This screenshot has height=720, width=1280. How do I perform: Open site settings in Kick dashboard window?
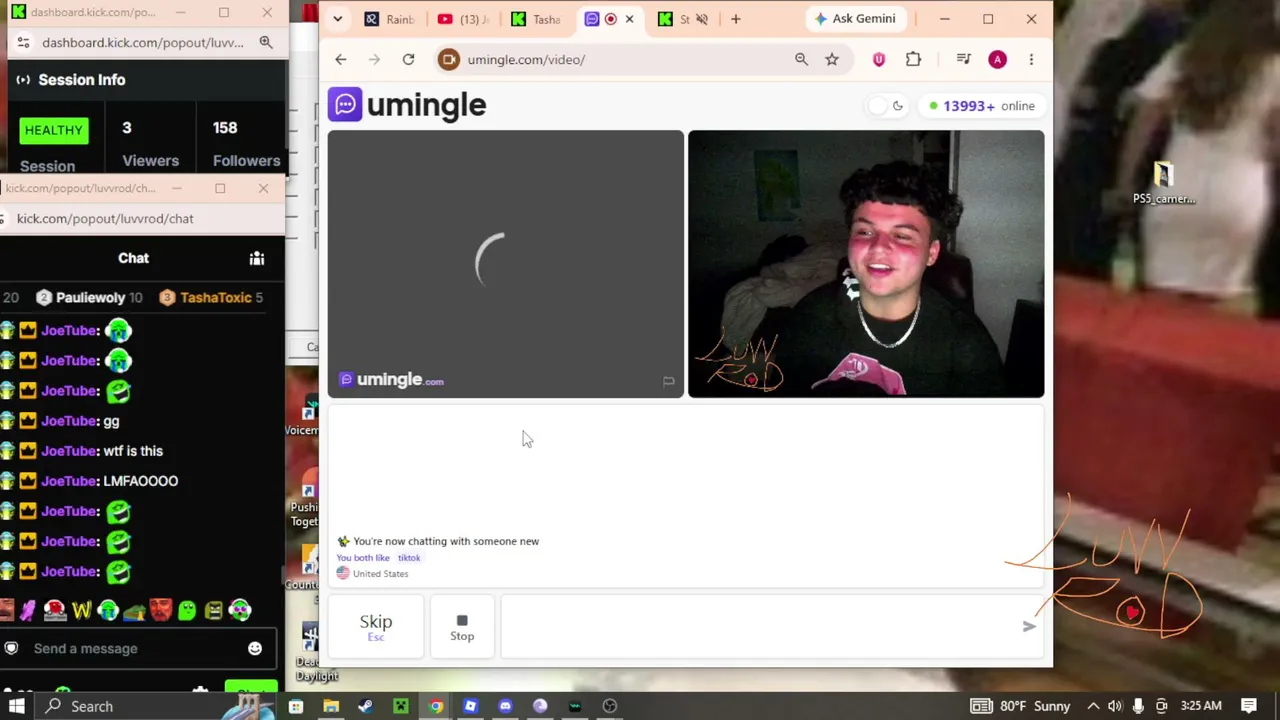tap(23, 43)
